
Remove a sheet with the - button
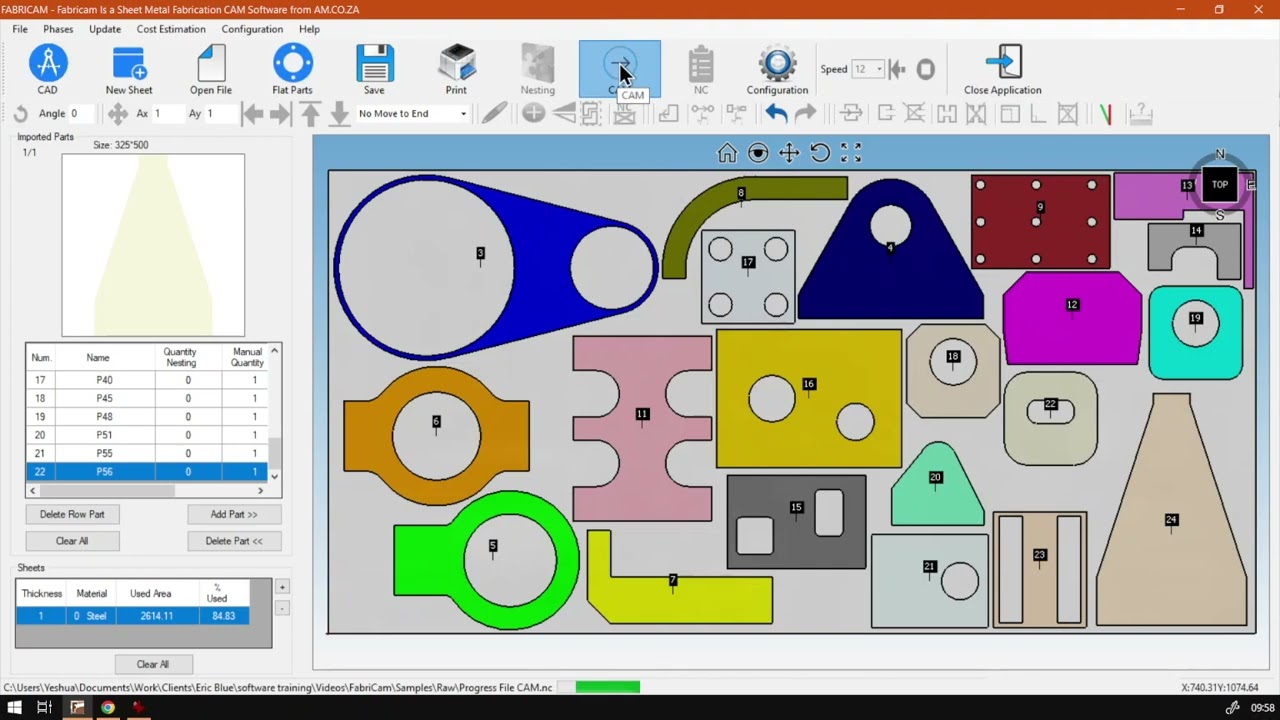282,608
